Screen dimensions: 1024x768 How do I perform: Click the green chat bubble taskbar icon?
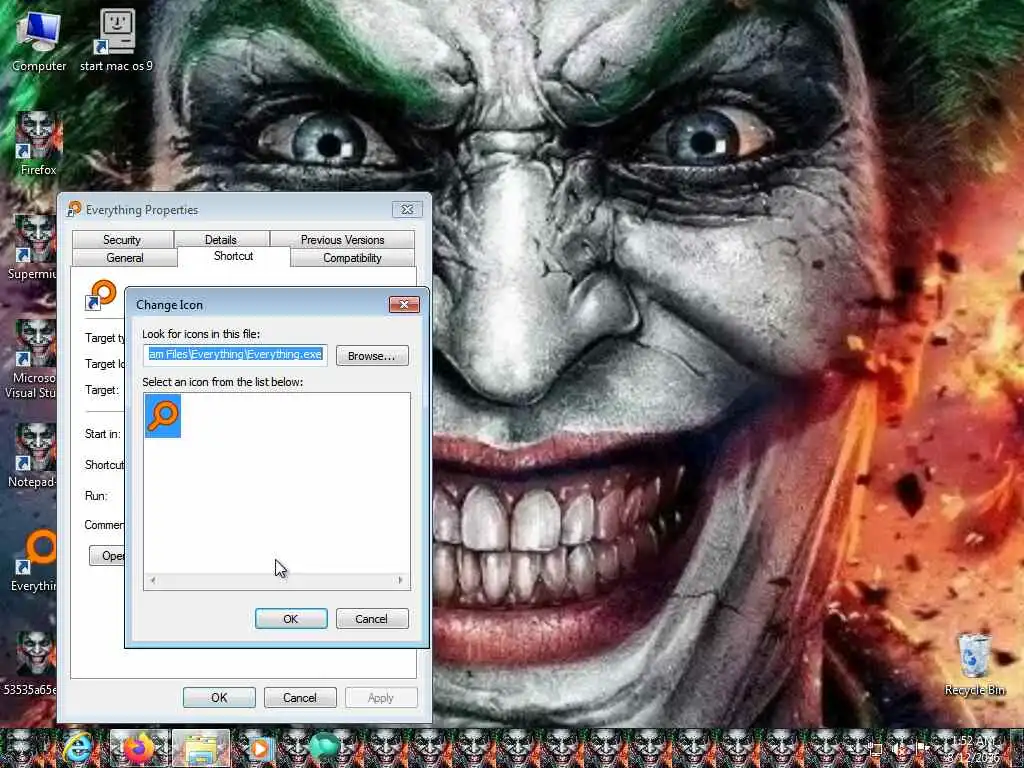325,746
